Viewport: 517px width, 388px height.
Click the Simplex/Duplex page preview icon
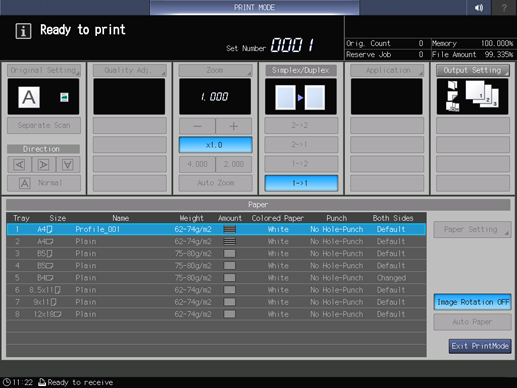click(300, 97)
